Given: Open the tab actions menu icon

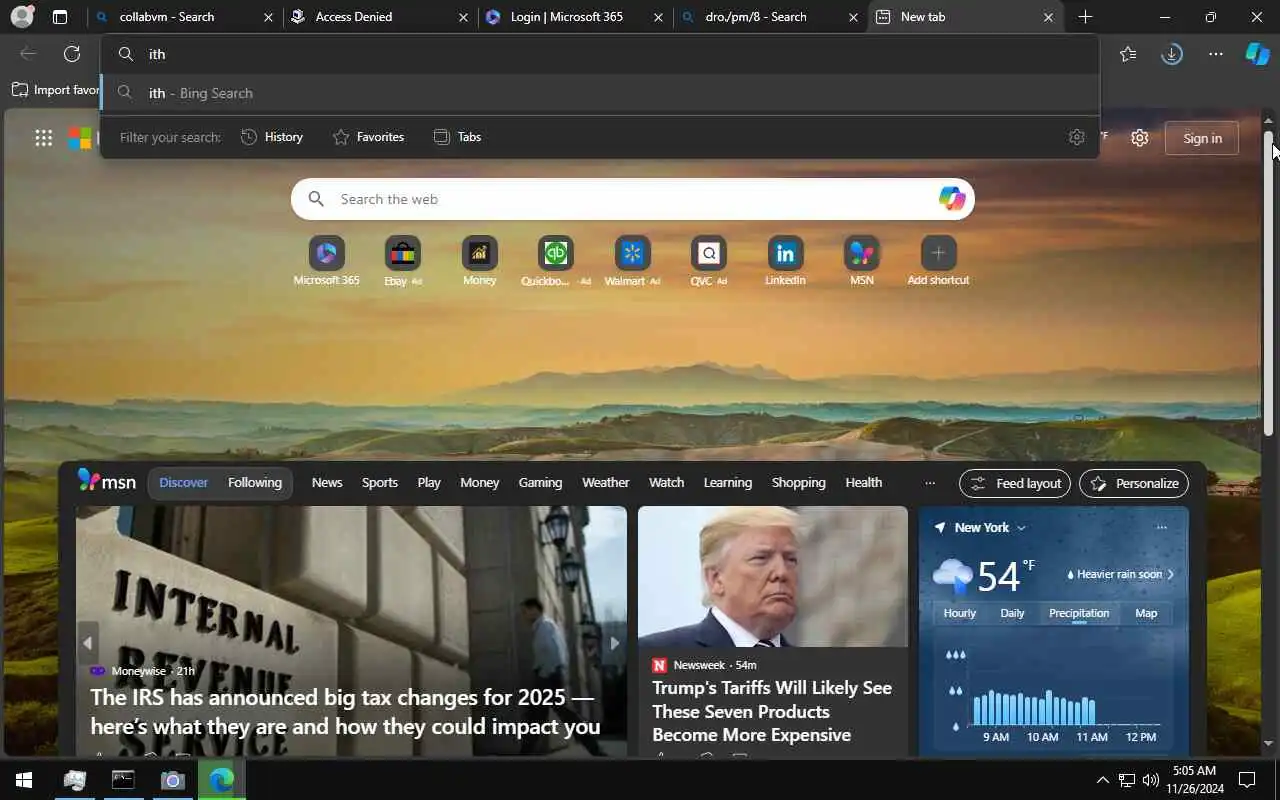Looking at the screenshot, I should click(x=60, y=17).
